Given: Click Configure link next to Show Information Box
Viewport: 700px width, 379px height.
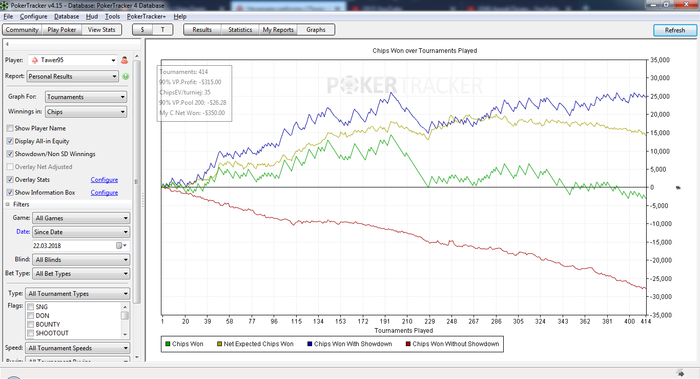Looking at the screenshot, I should point(104,192).
